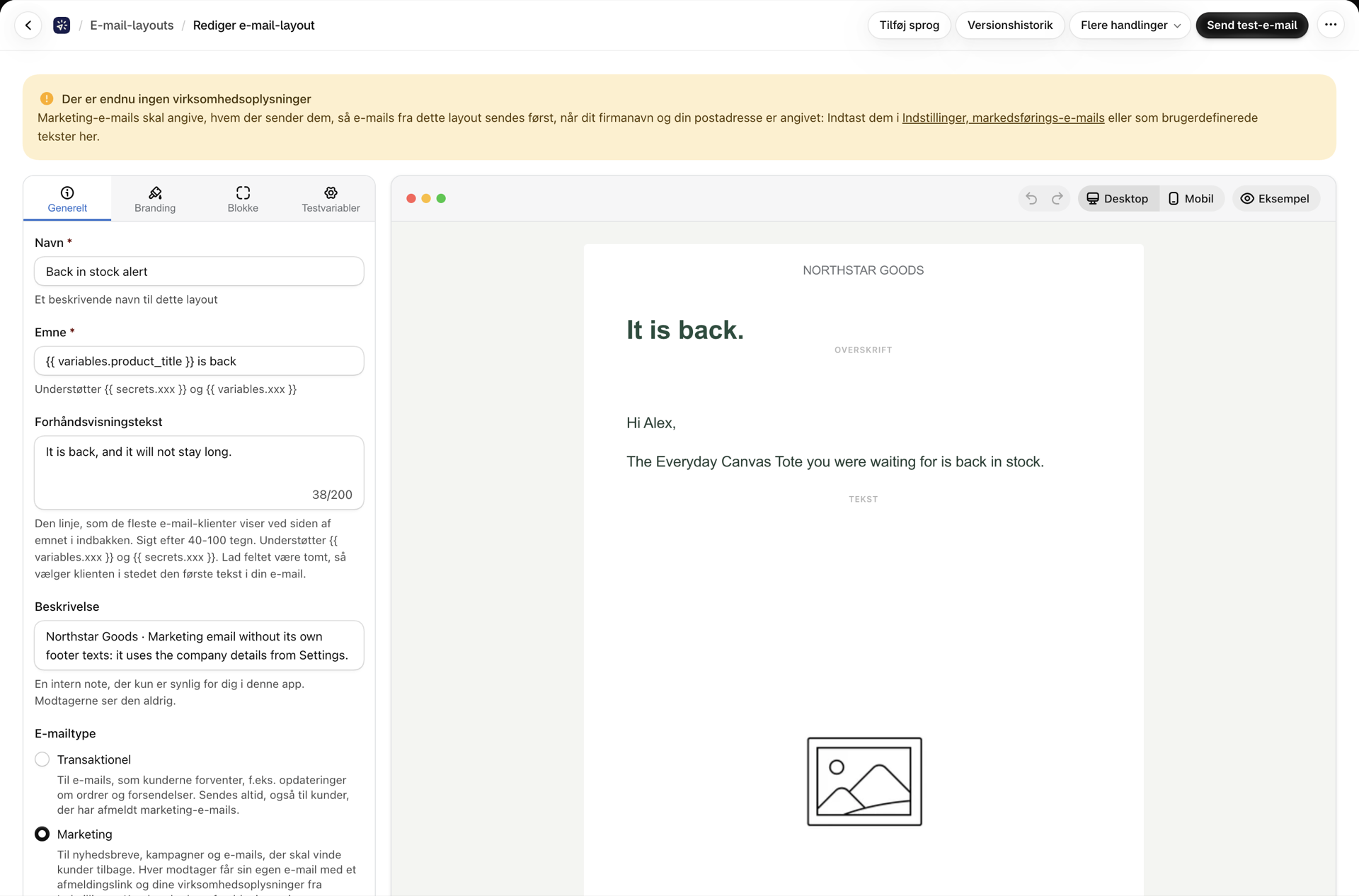Click the 'Hi Alex,' greeting text

point(650,423)
